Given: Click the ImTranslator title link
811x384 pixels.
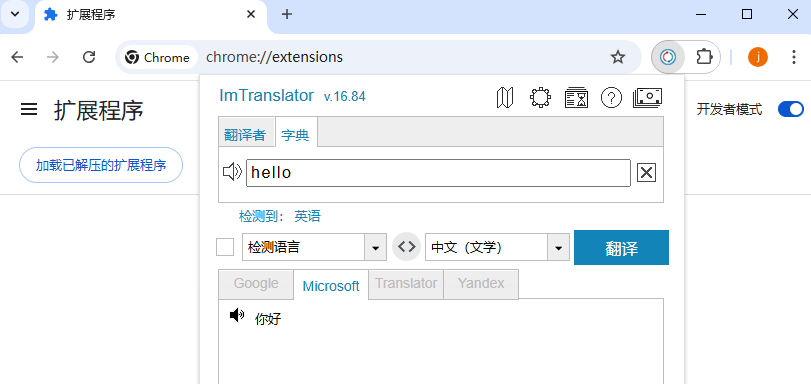Looking at the screenshot, I should (x=266, y=96).
